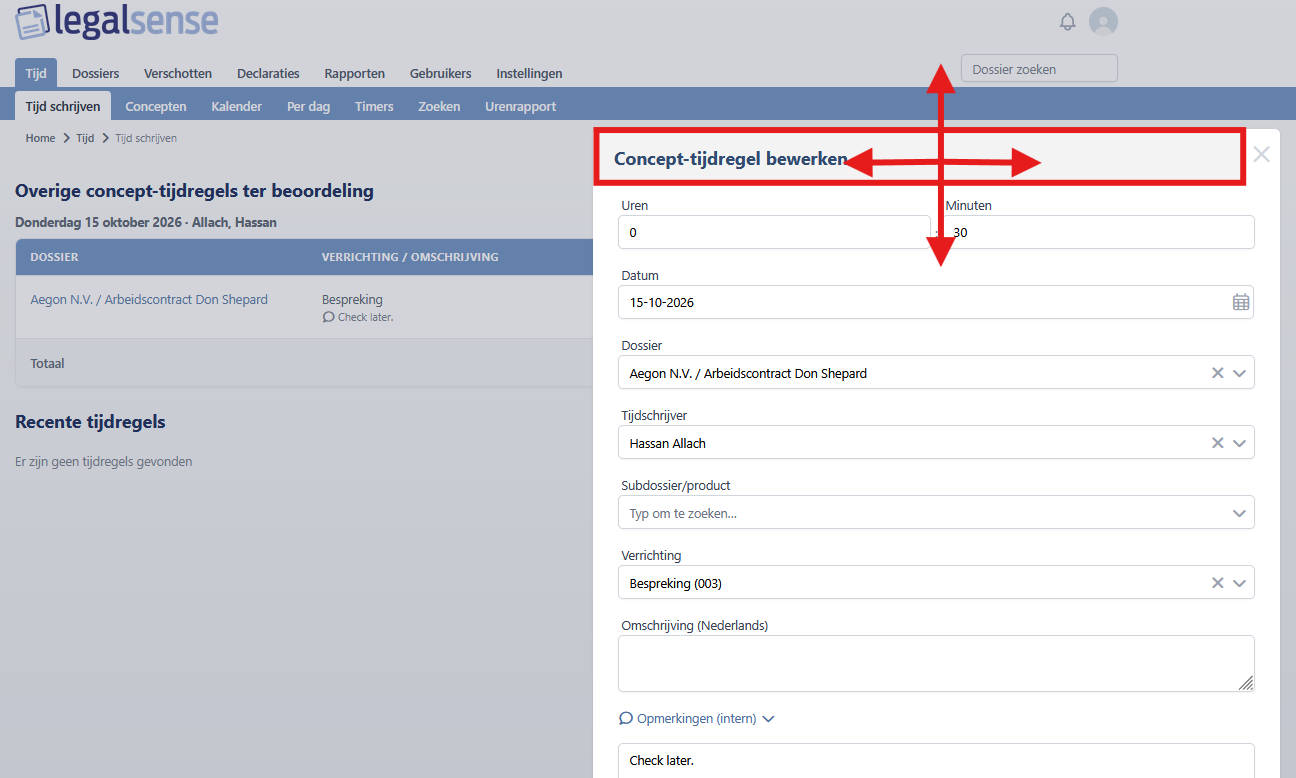Switch to the Kalender subtab
Viewport: 1296px width, 778px height.
[x=237, y=106]
